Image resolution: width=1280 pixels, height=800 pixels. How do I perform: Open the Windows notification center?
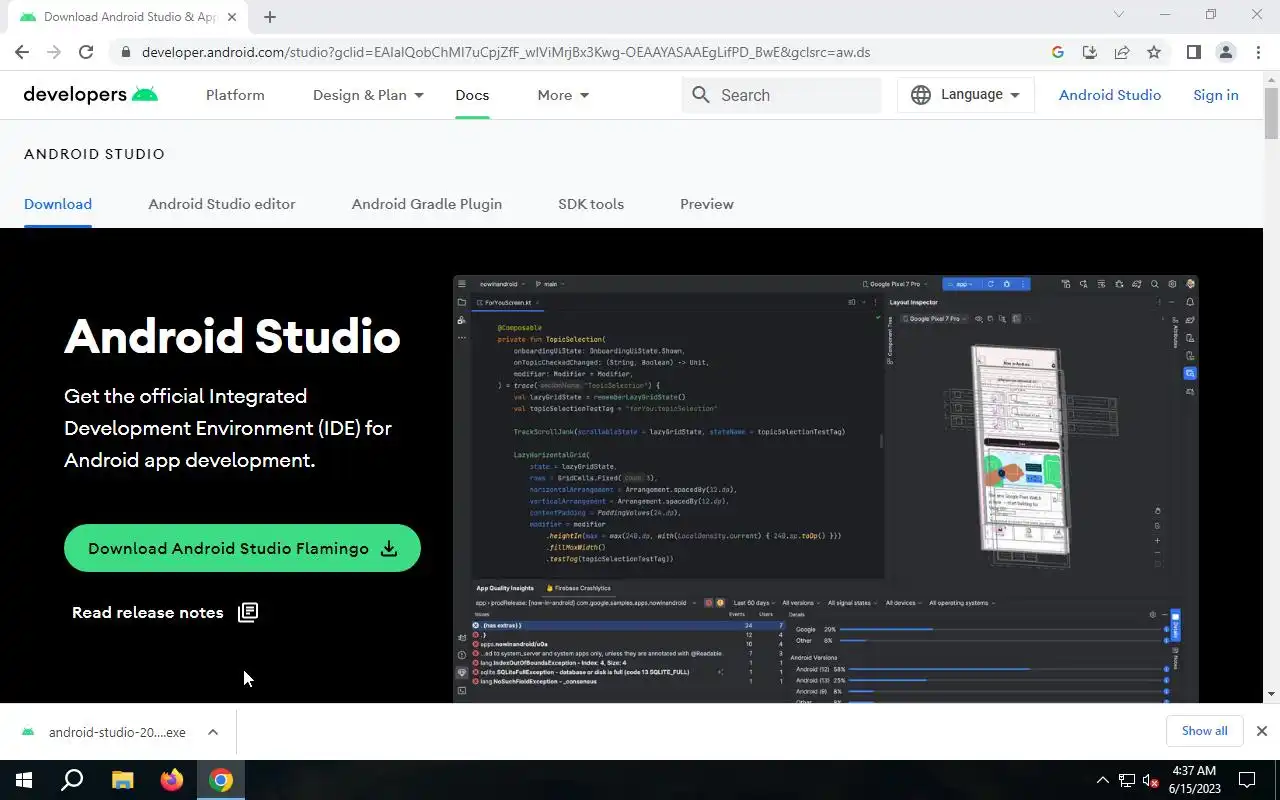point(1247,780)
